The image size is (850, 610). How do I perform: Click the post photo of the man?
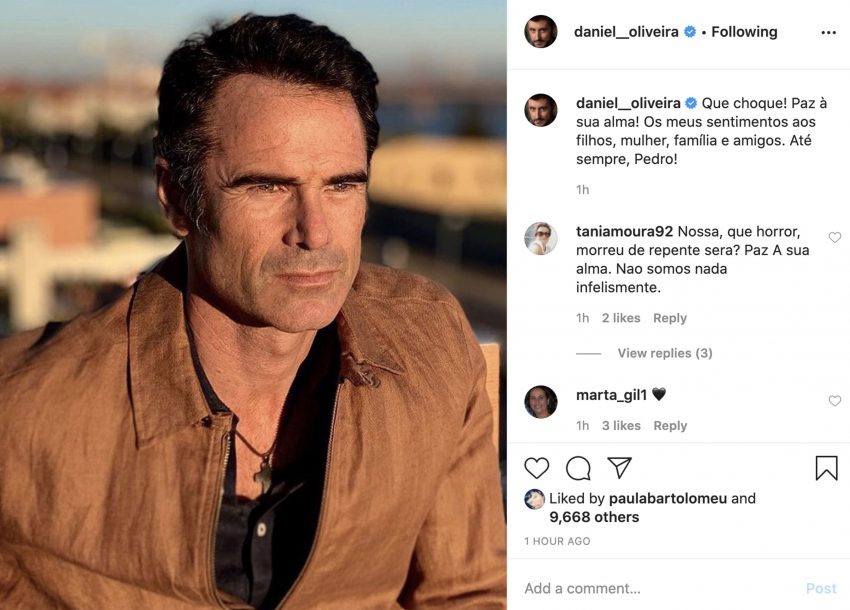(x=253, y=305)
